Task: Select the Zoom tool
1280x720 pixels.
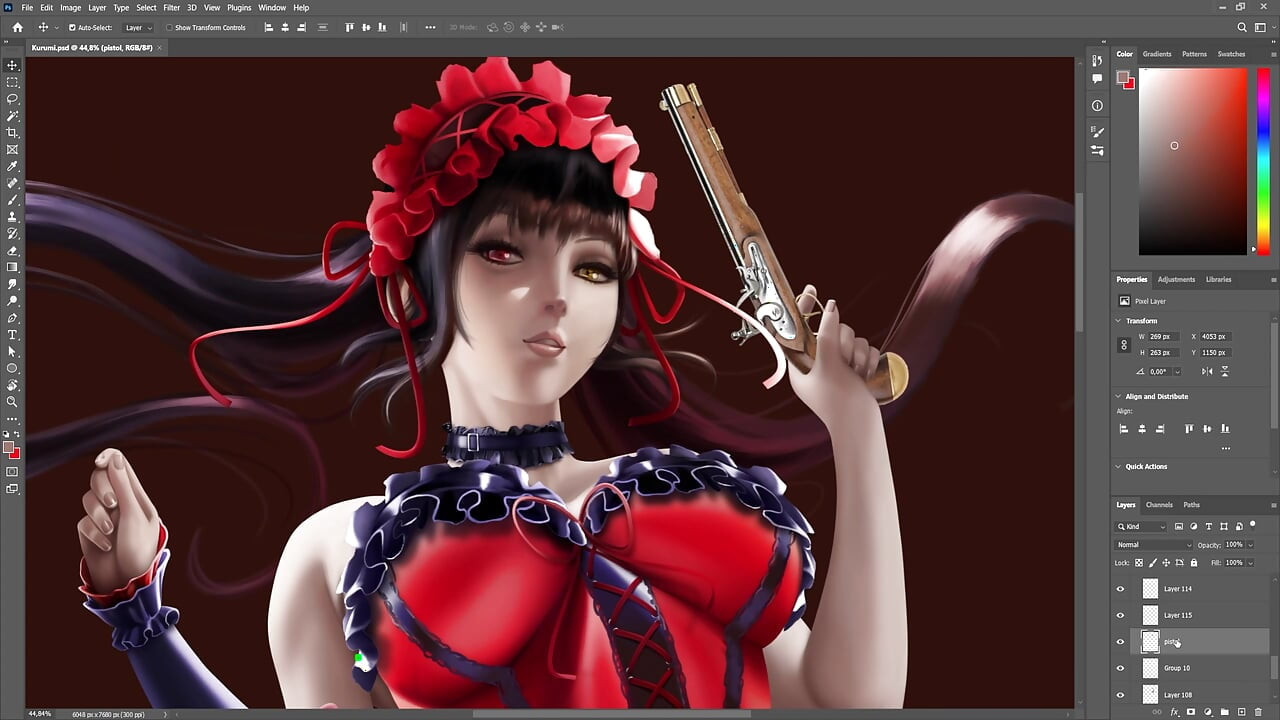Action: point(12,401)
